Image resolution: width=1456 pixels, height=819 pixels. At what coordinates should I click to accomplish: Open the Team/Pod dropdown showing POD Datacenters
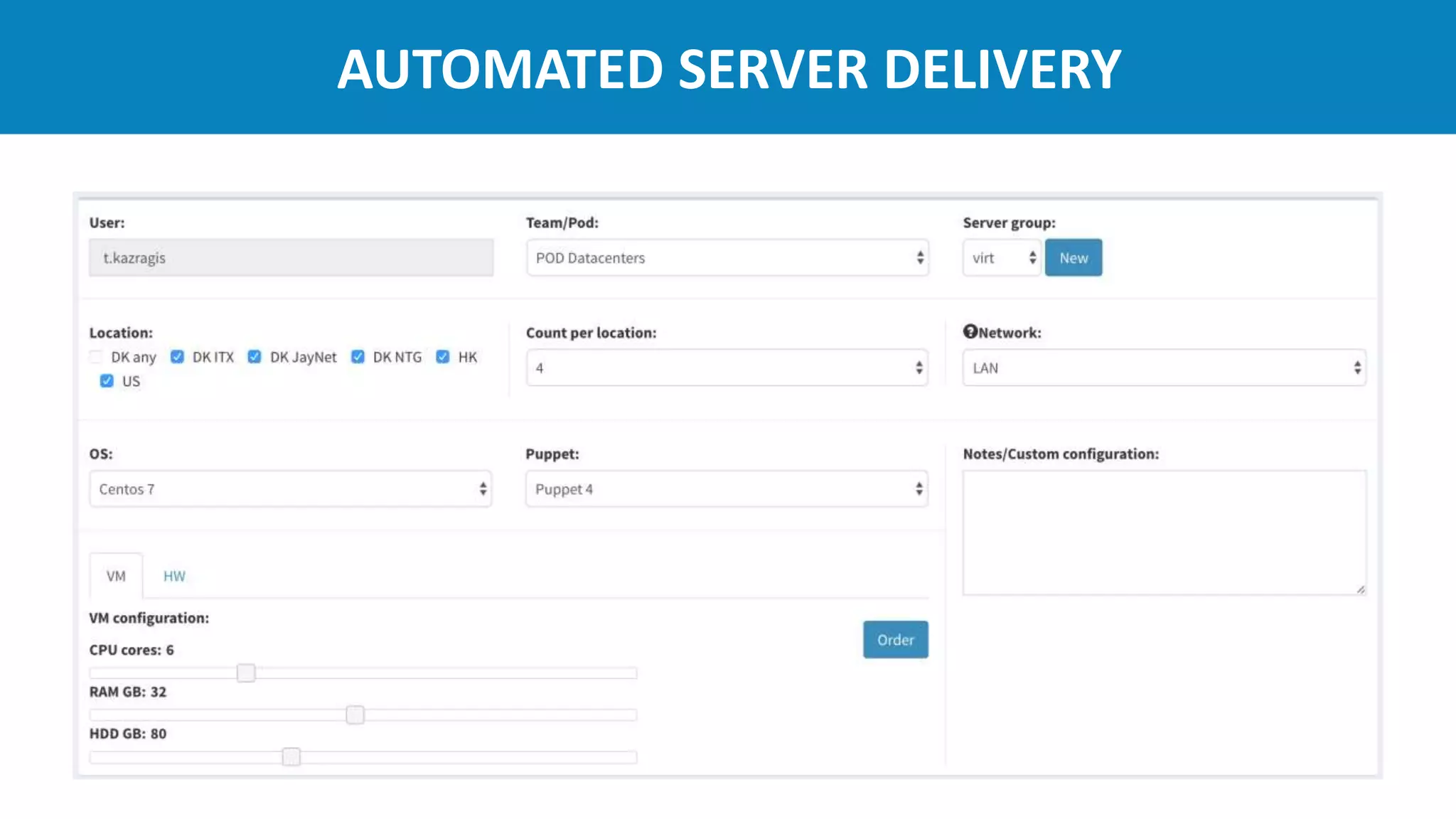click(727, 257)
